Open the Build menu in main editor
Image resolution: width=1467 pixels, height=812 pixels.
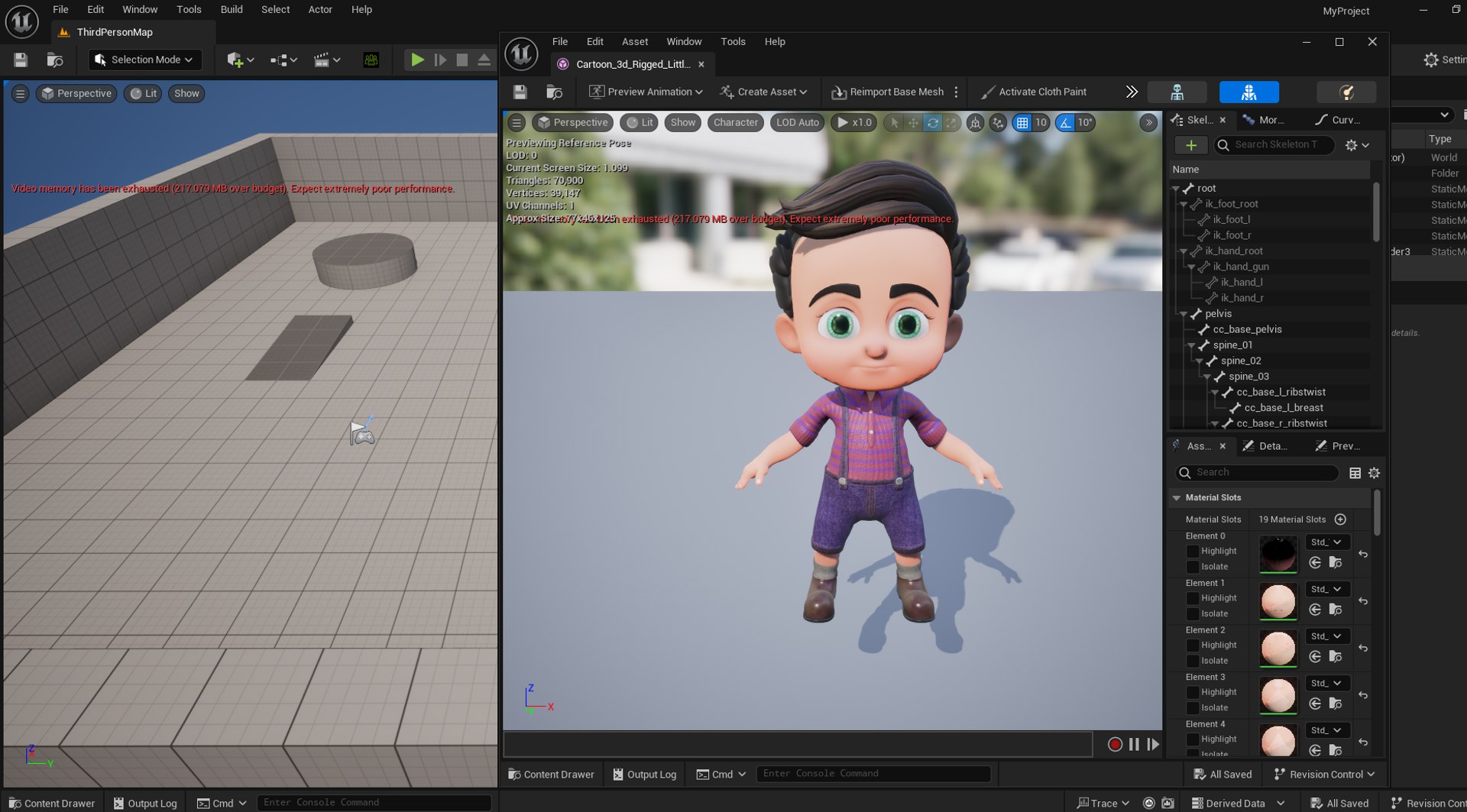pyautogui.click(x=232, y=10)
